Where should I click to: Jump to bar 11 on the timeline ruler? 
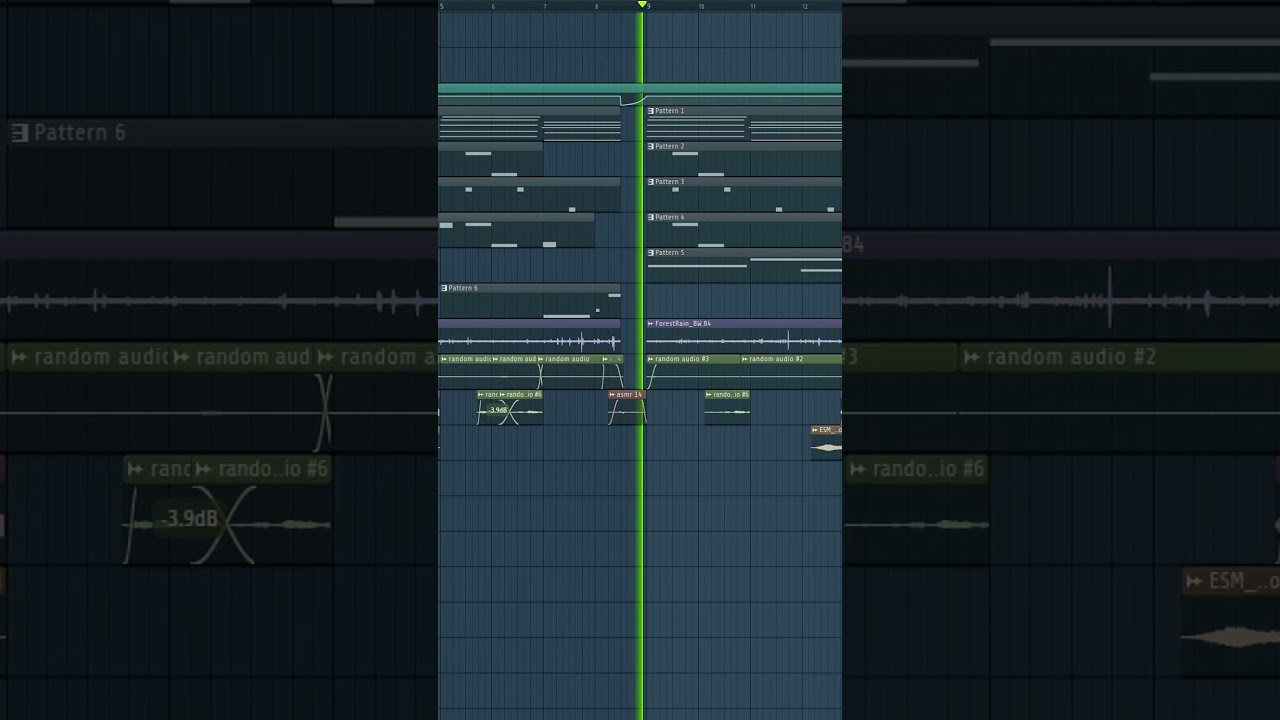click(753, 6)
